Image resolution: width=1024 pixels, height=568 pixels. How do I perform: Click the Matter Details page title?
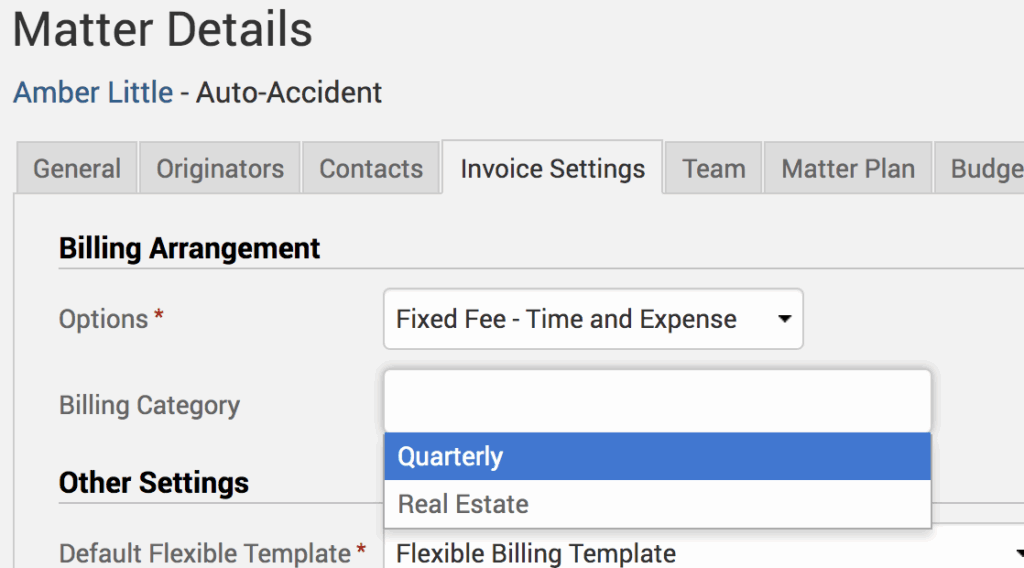[163, 30]
